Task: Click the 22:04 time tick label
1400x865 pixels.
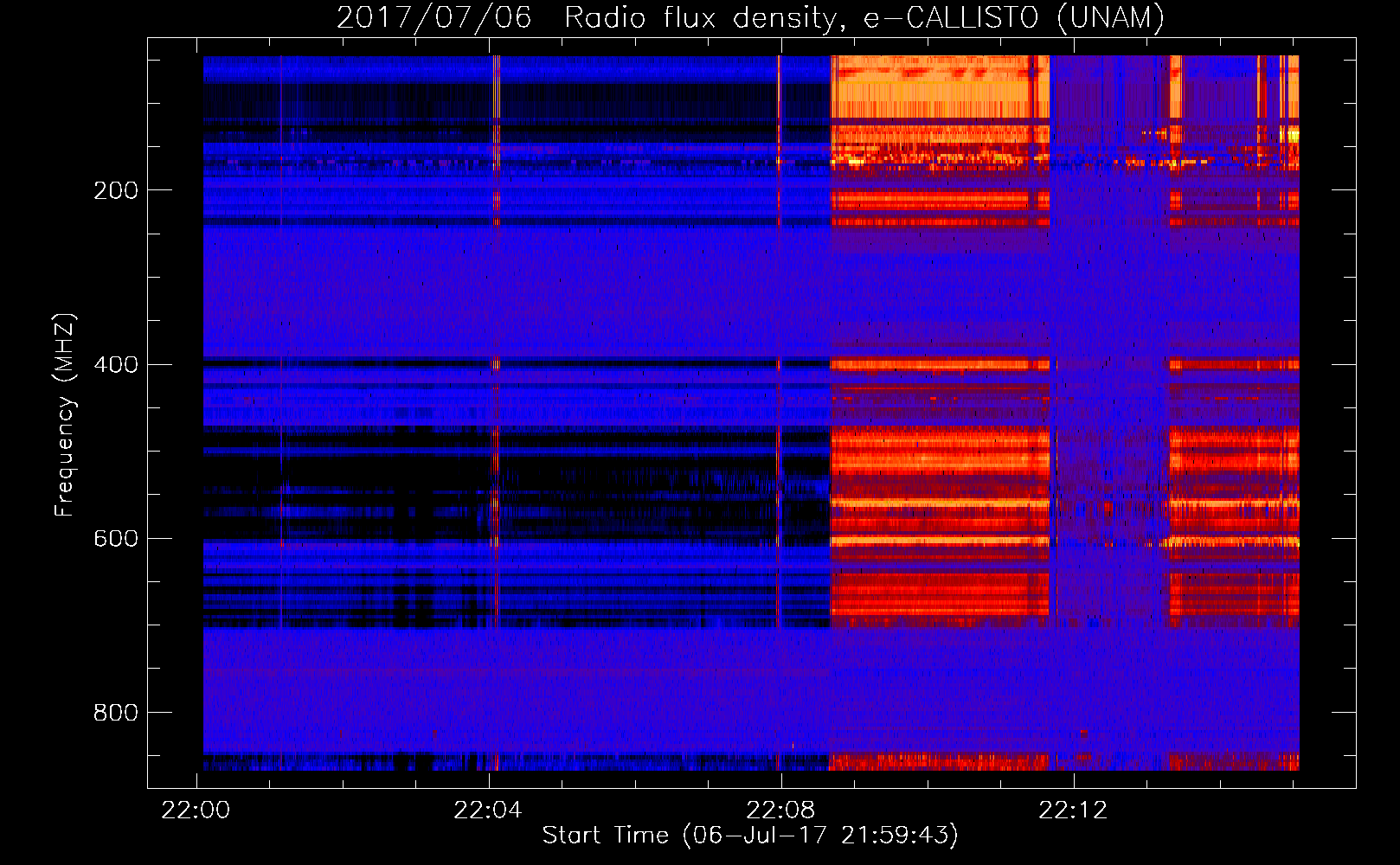Action: tap(488, 810)
